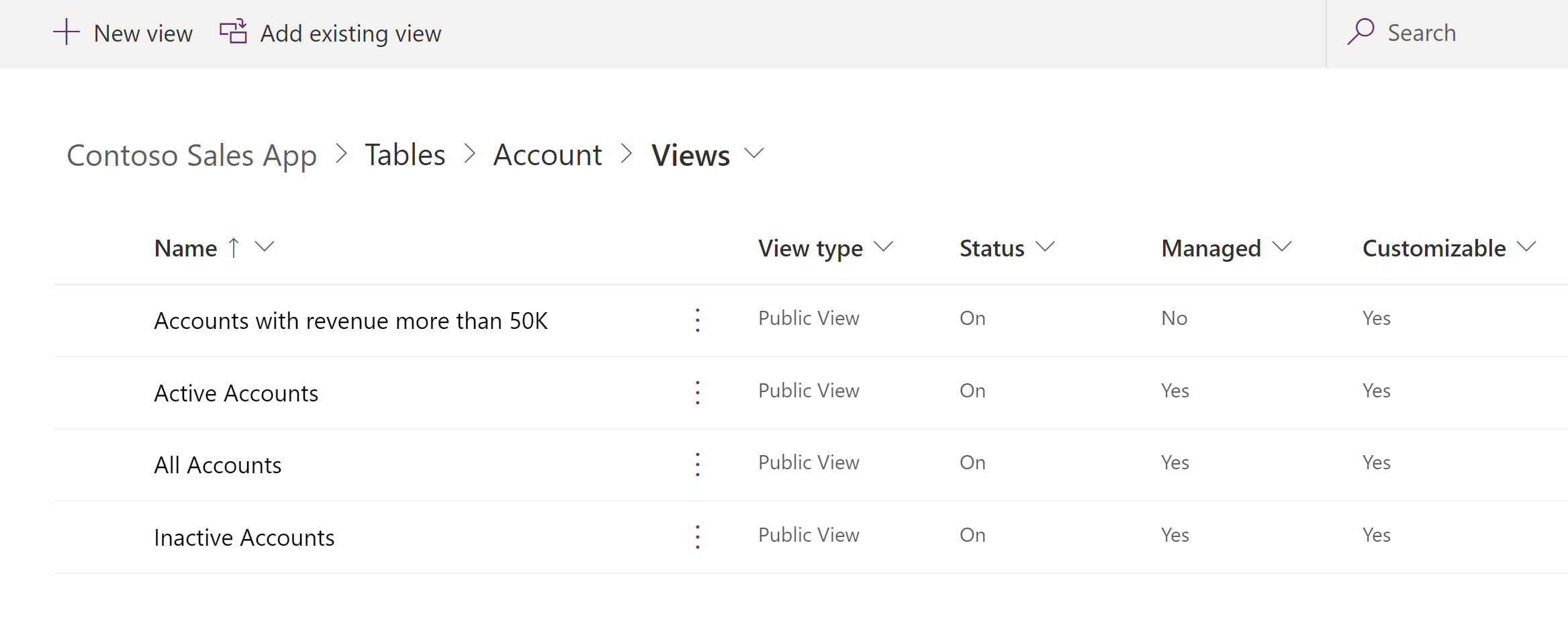Open the Active Accounts view
Viewport: 1568px width, 629px height.
[236, 393]
